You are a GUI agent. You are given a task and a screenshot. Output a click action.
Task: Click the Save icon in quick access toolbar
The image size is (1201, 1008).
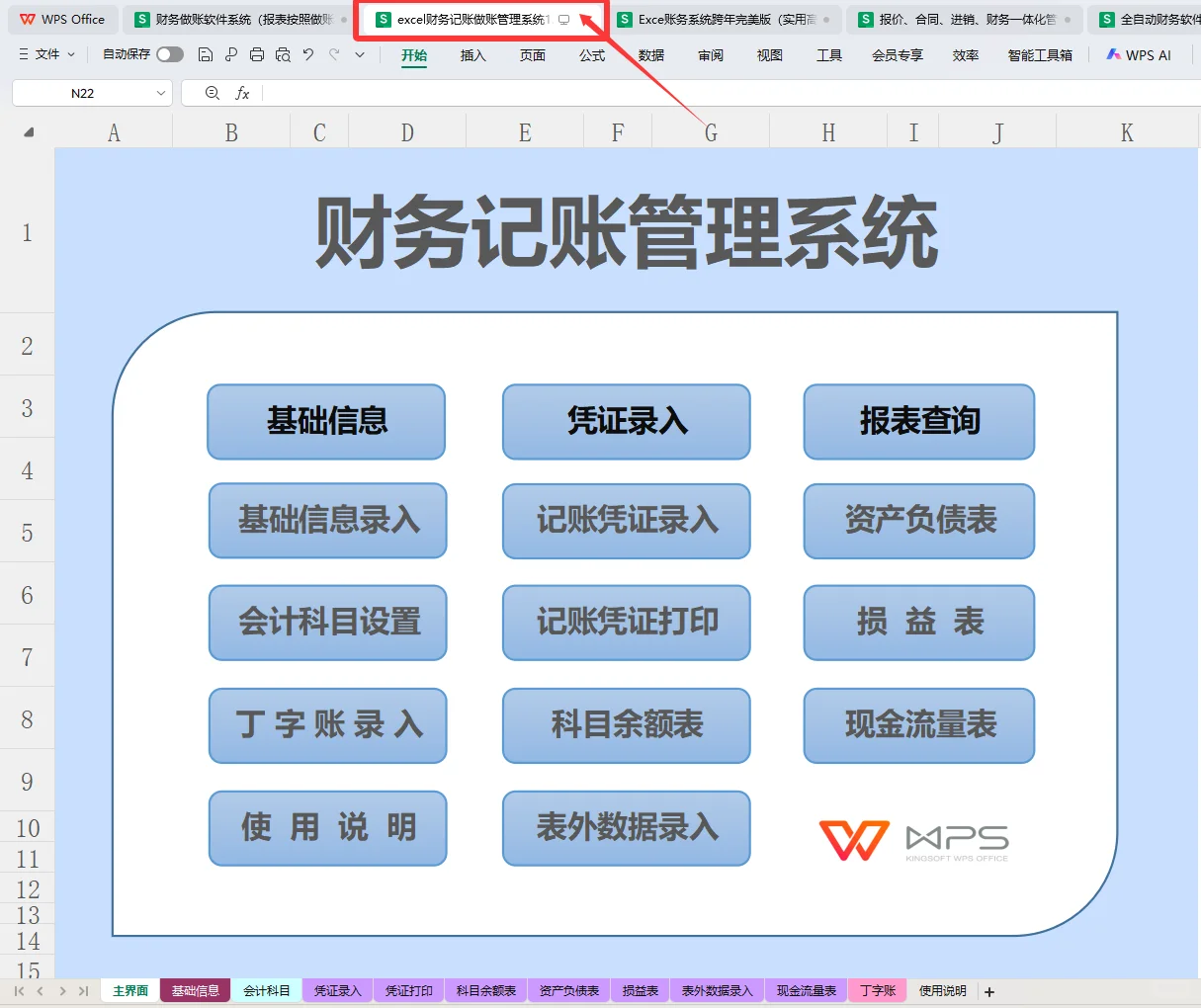click(x=206, y=55)
